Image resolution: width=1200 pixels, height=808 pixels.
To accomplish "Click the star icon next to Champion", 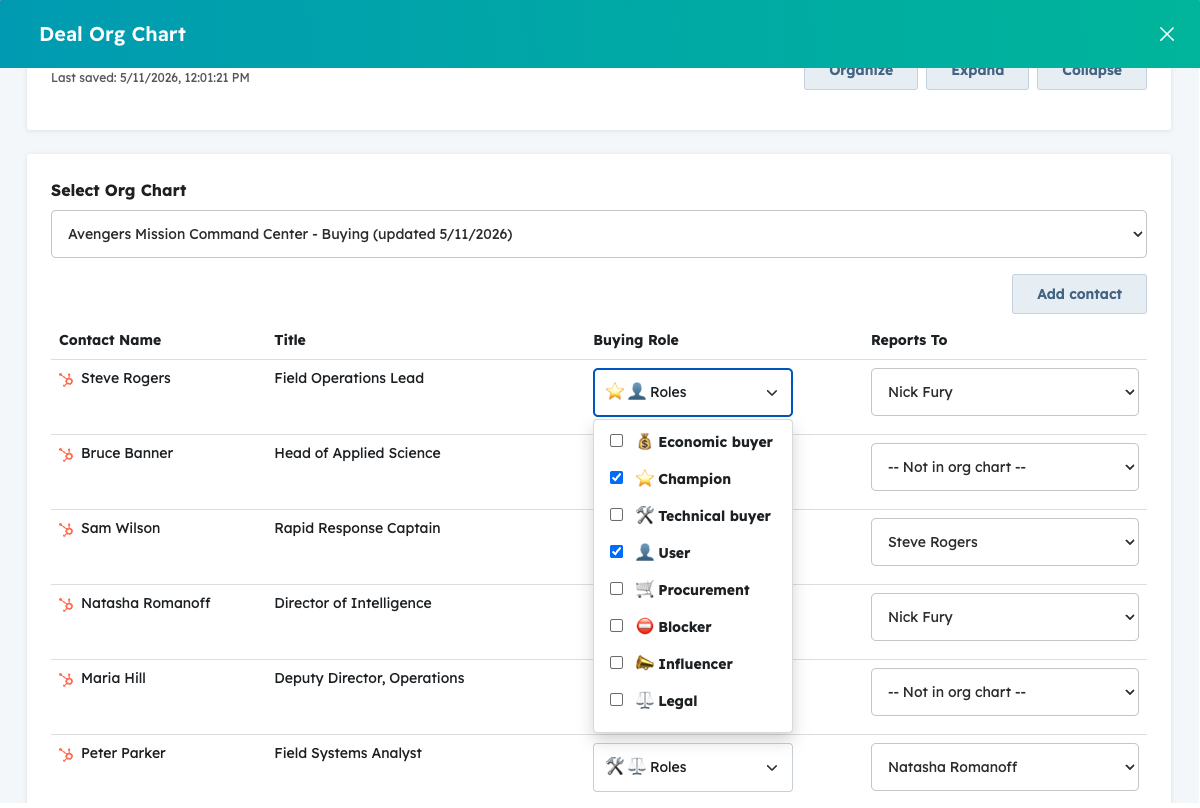I will coord(644,479).
